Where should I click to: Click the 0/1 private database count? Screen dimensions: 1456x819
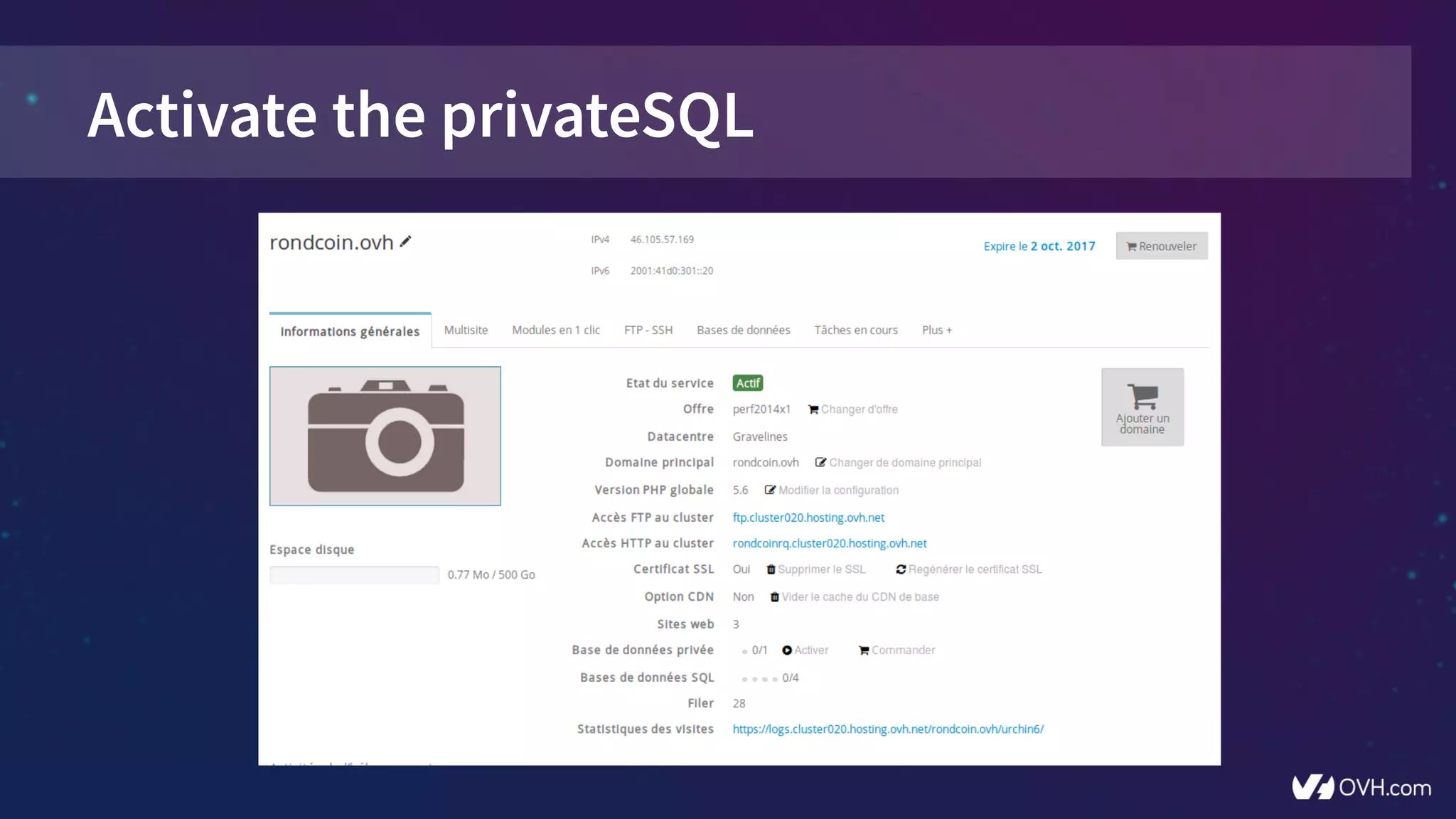tap(760, 651)
